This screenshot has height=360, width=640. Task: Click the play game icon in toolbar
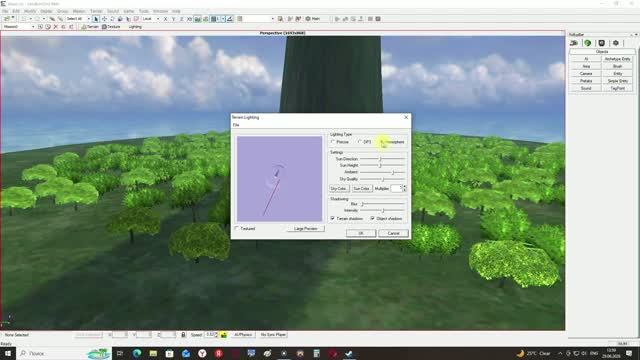point(337,19)
